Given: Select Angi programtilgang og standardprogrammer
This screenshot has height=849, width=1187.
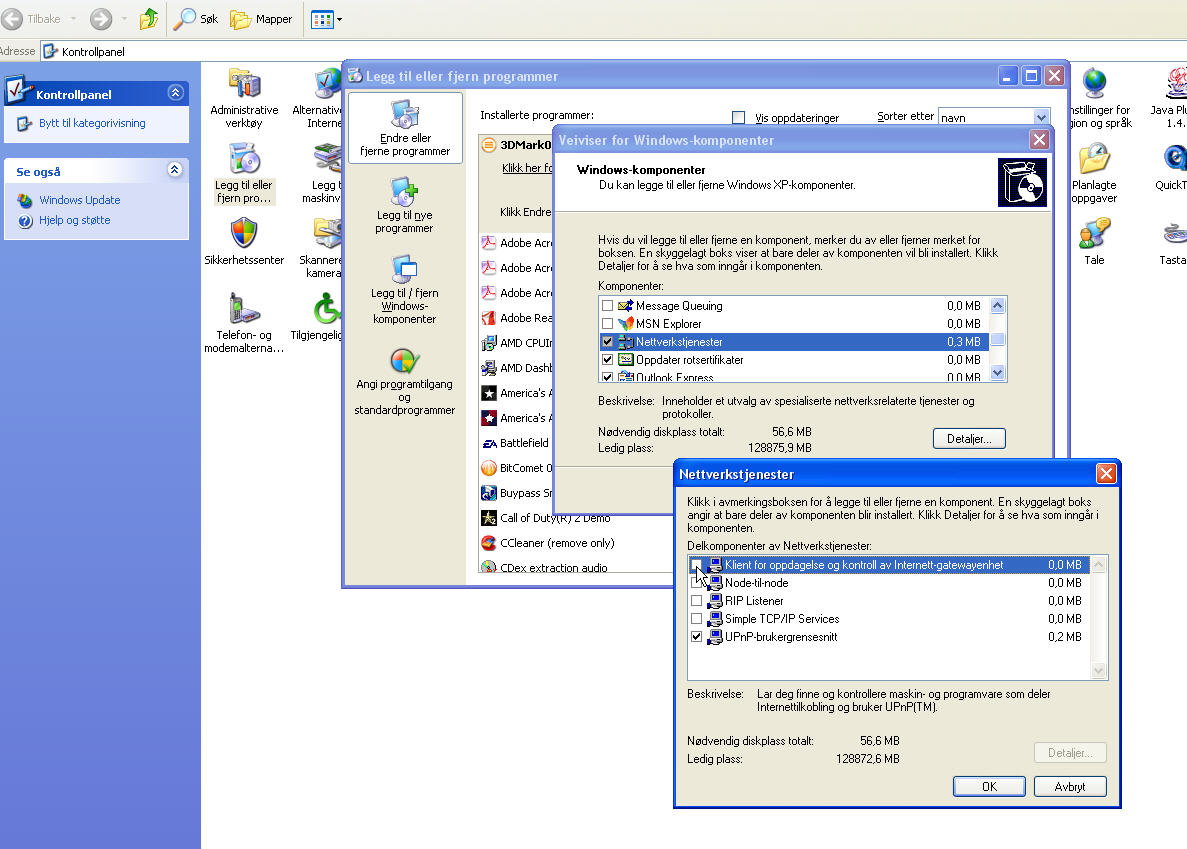Looking at the screenshot, I should (404, 382).
